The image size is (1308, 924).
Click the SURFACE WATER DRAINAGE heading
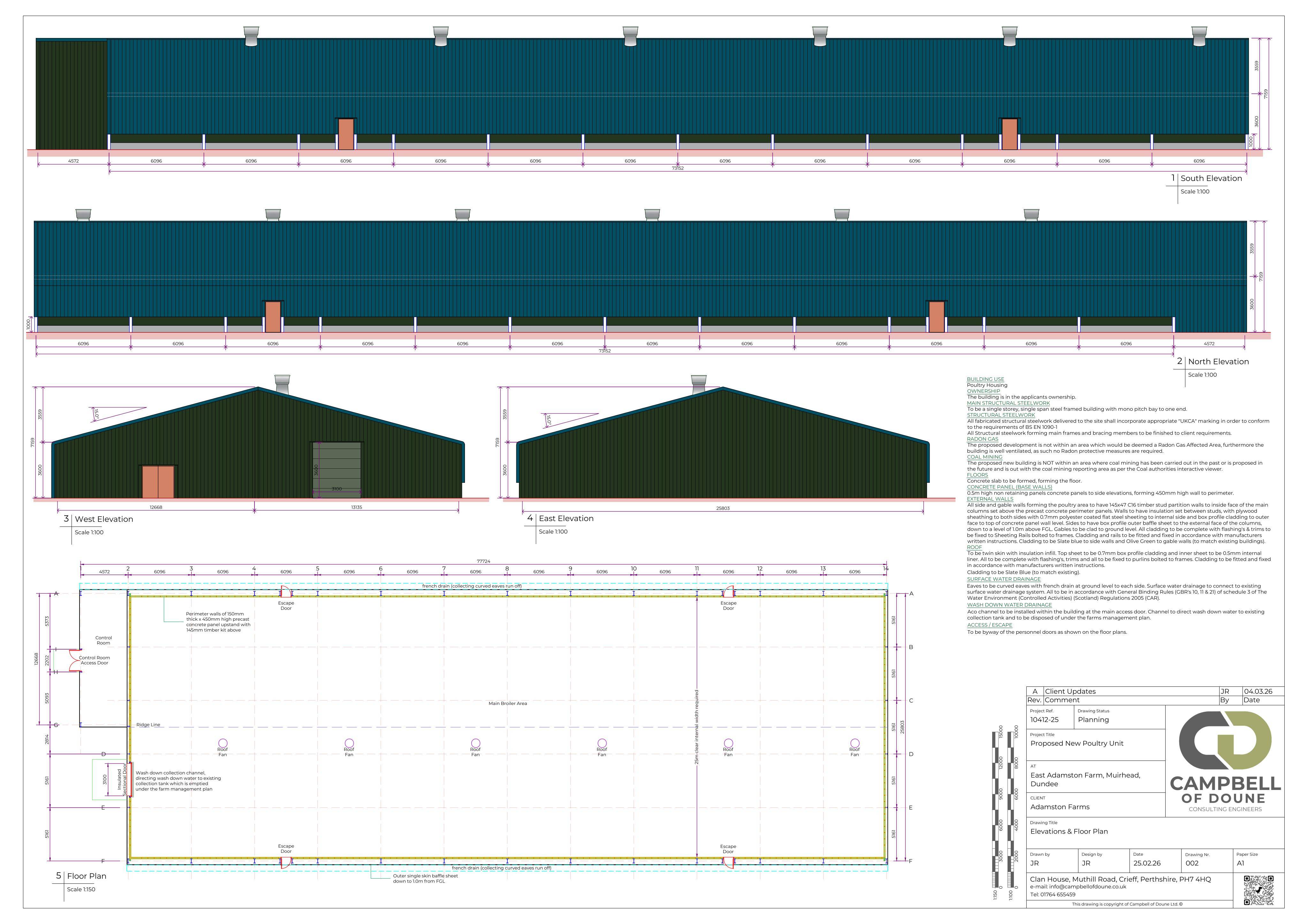pos(1004,579)
